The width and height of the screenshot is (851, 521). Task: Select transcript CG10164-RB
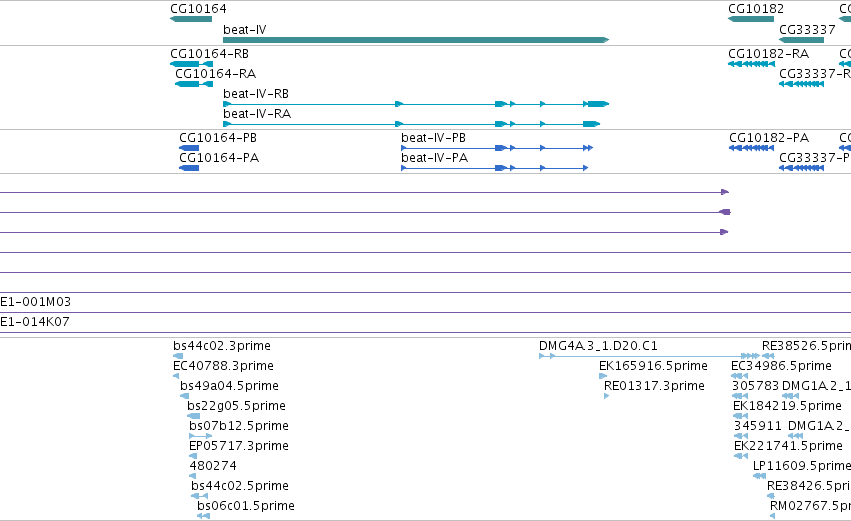209,54
